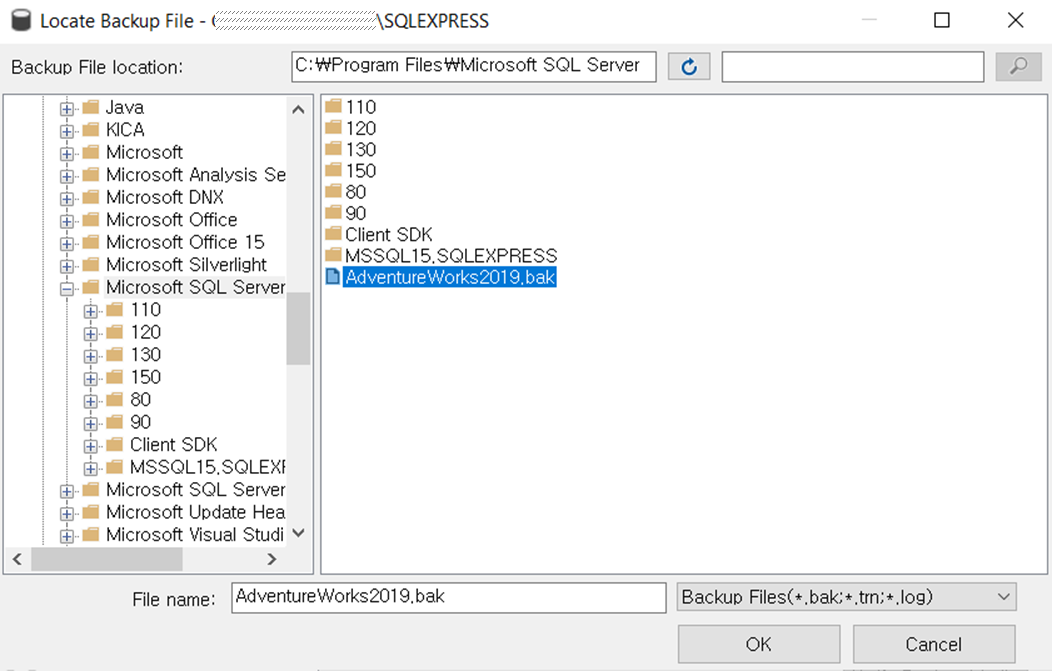Click the OK button

tap(759, 644)
